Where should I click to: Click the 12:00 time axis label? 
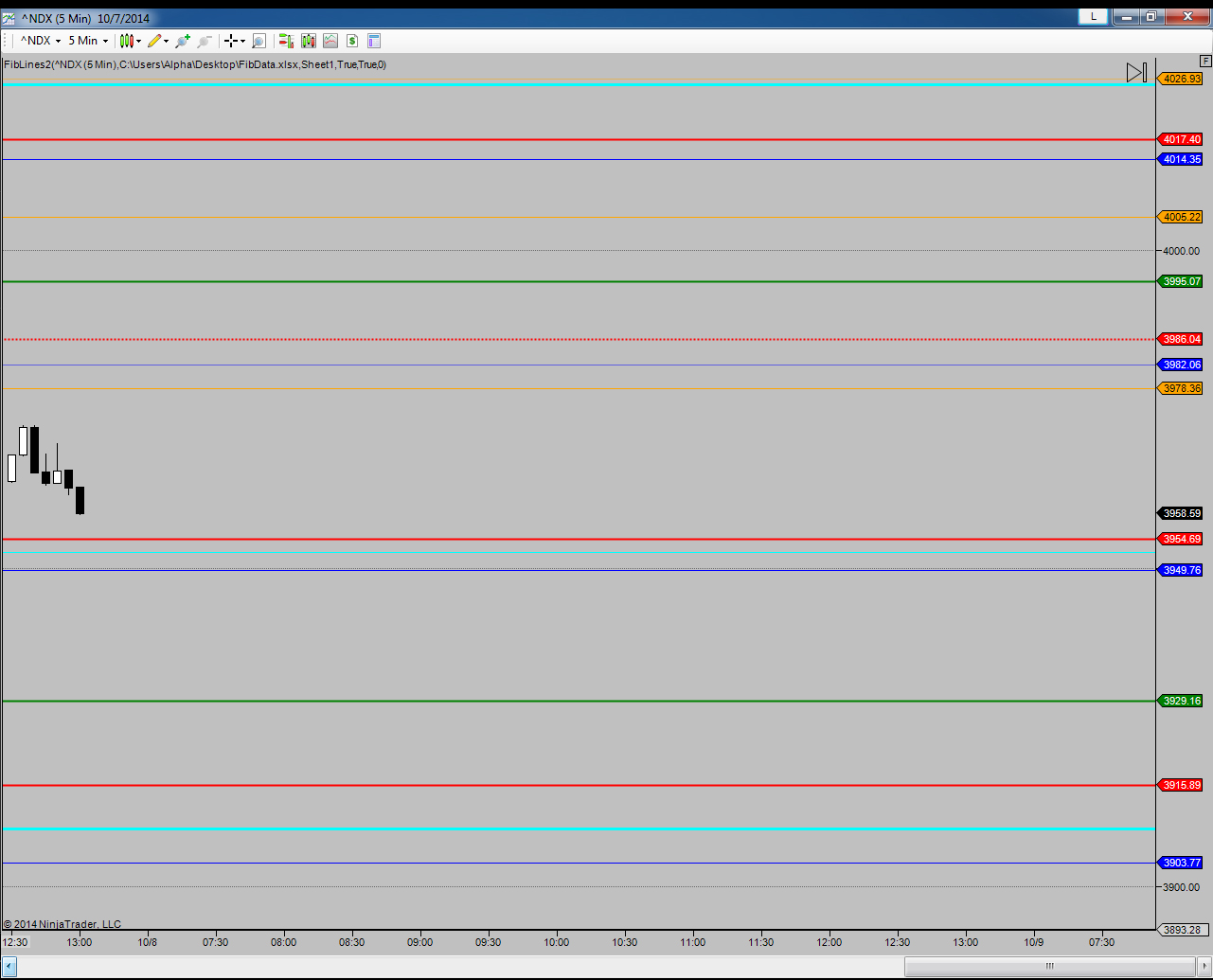pos(829,942)
